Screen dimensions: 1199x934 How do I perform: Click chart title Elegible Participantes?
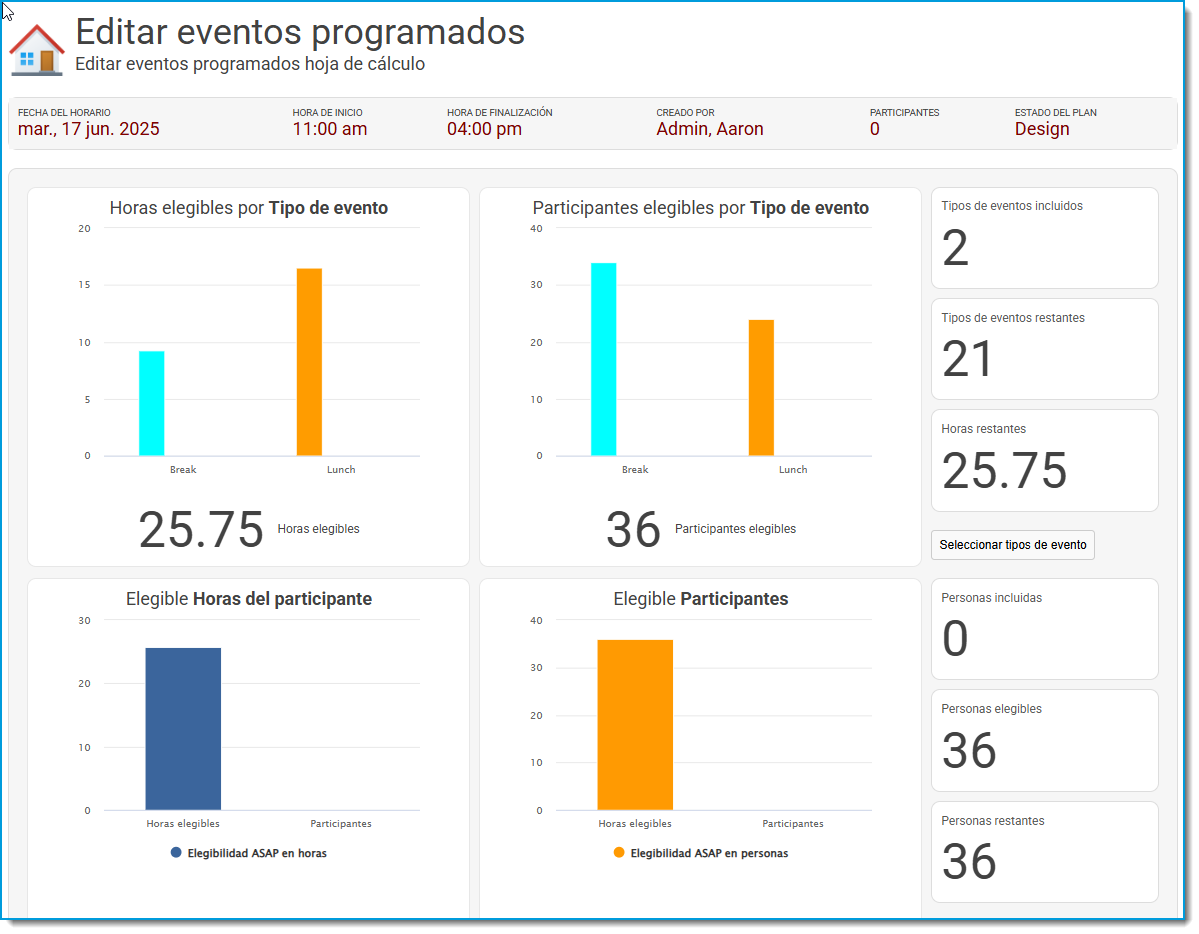[700, 599]
